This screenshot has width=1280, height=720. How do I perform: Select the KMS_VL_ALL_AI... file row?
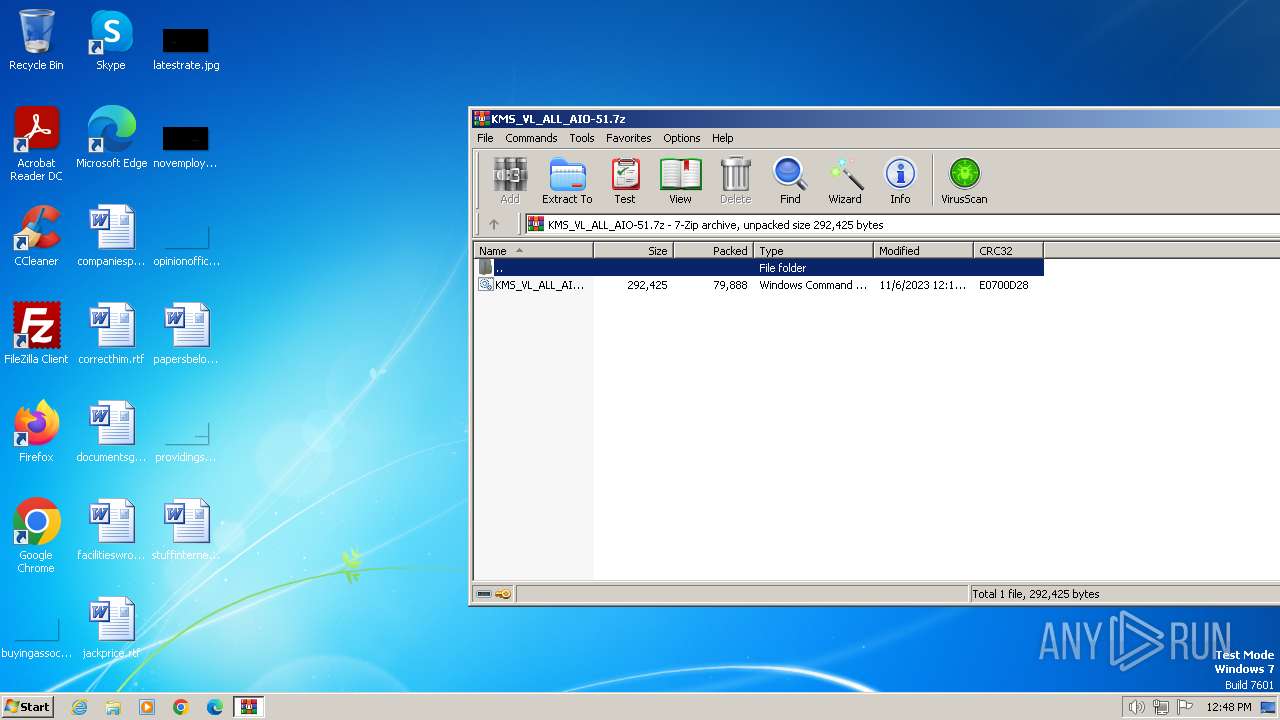(x=759, y=285)
